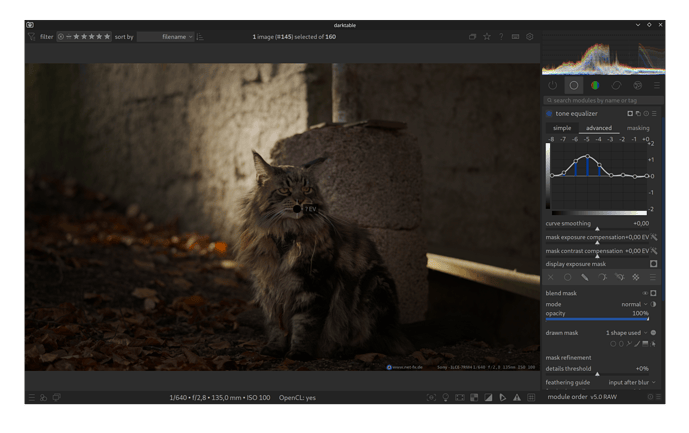Switch to the simple tab
The image size is (689, 433).
point(562,128)
